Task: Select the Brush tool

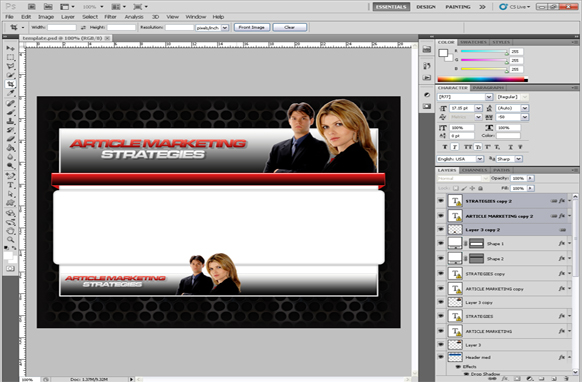Action: click(x=10, y=112)
